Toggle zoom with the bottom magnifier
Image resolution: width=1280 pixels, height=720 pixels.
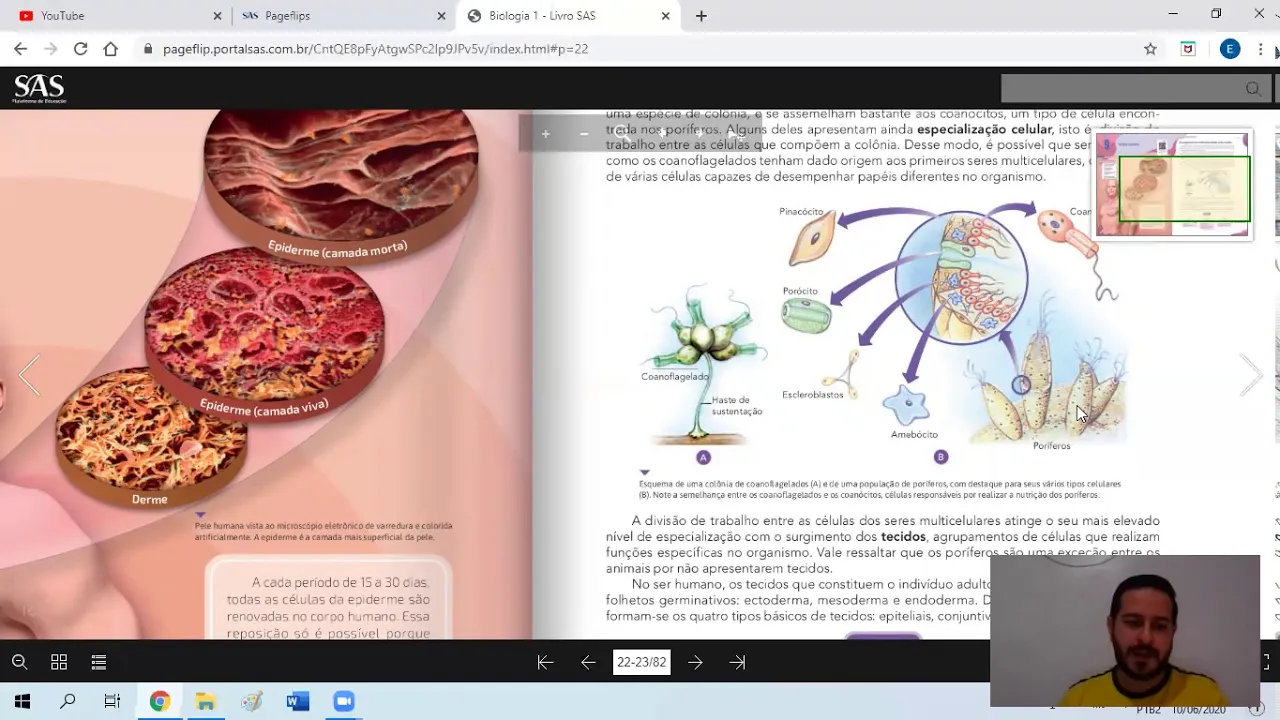(19, 662)
